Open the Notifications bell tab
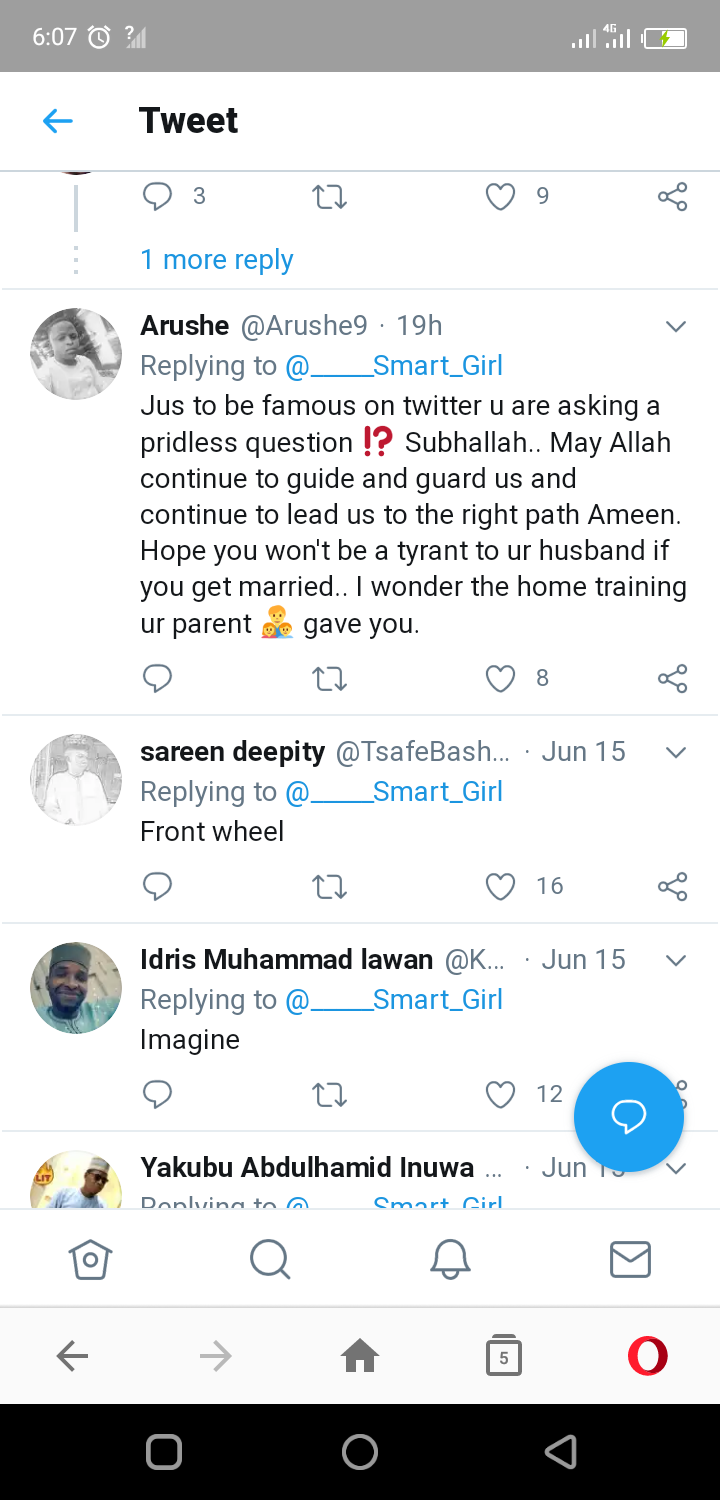Screen dimensions: 720x1500 [450, 1259]
